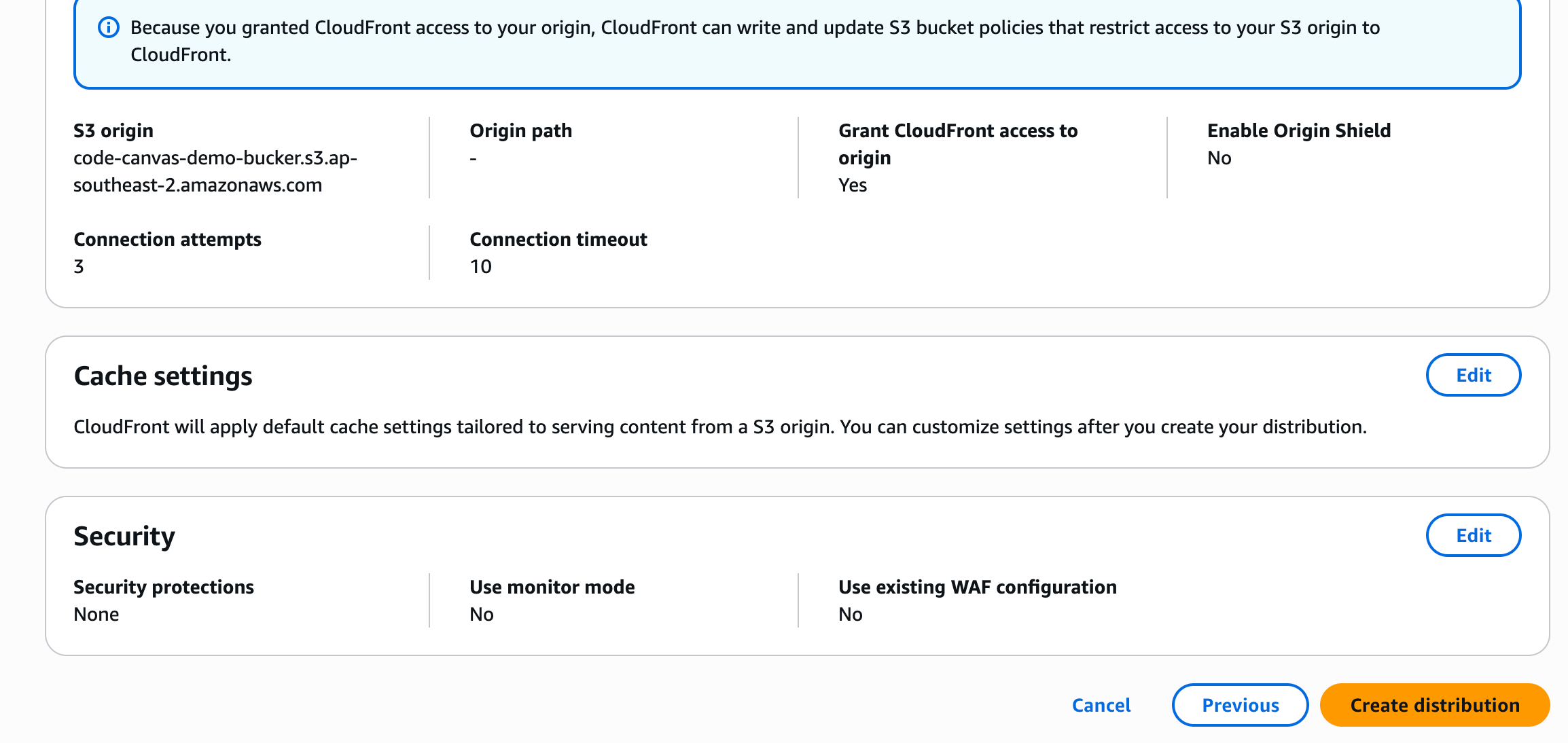Click the S3 origin domain name value
This screenshot has height=743, width=1568.
coord(215,171)
